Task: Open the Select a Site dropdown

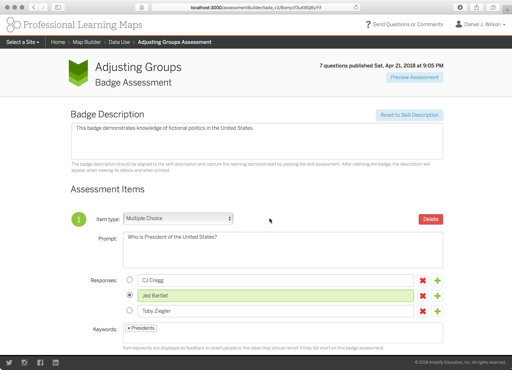Action: click(22, 42)
